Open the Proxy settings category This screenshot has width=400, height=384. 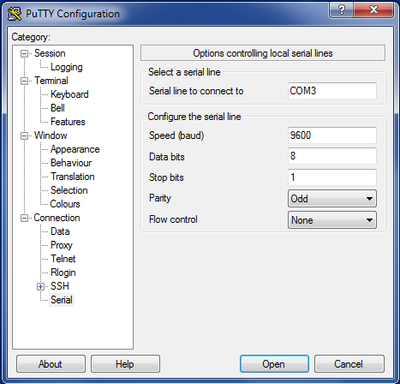(61, 245)
